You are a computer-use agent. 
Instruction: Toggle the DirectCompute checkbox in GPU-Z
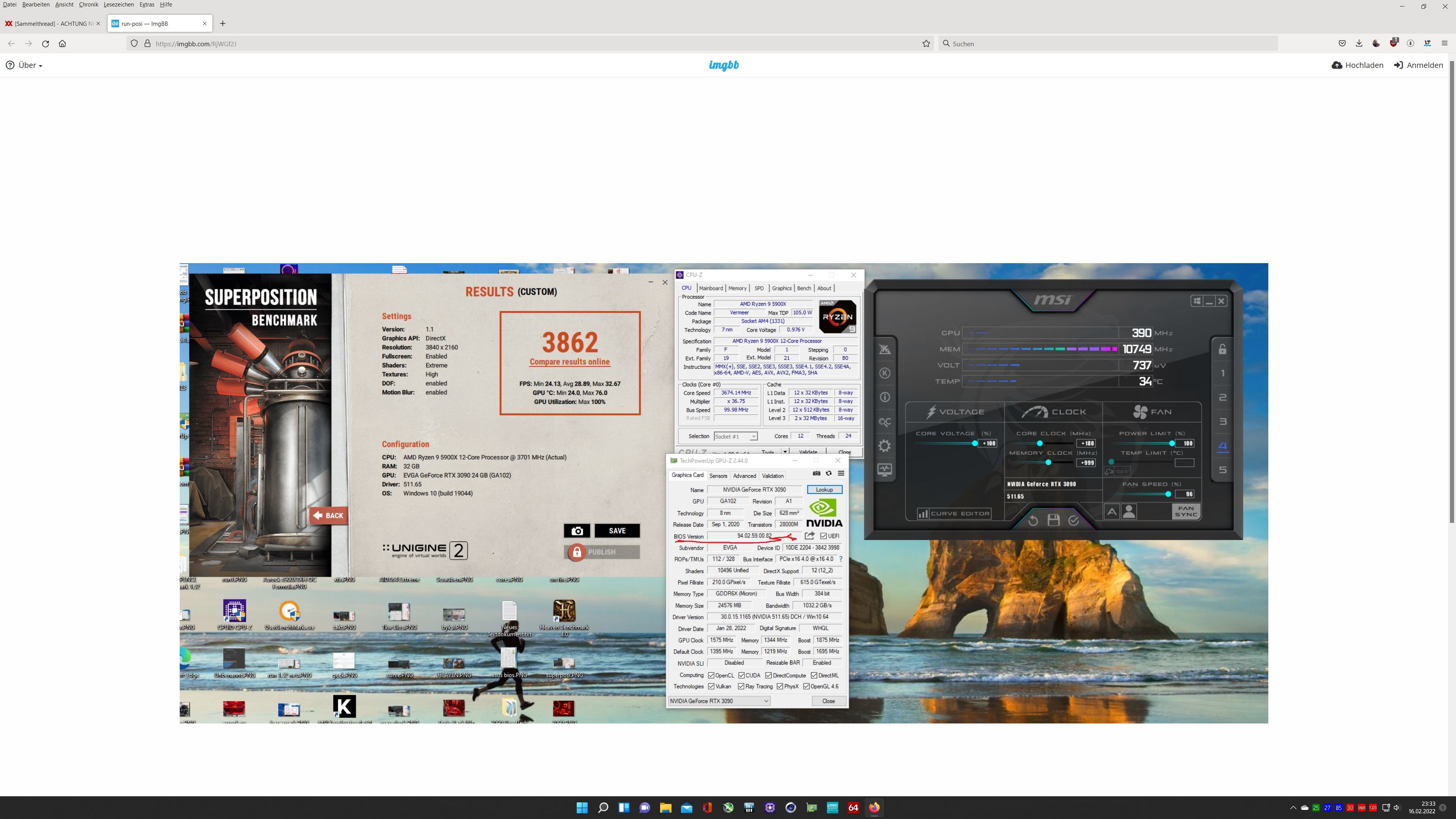pyautogui.click(x=768, y=675)
